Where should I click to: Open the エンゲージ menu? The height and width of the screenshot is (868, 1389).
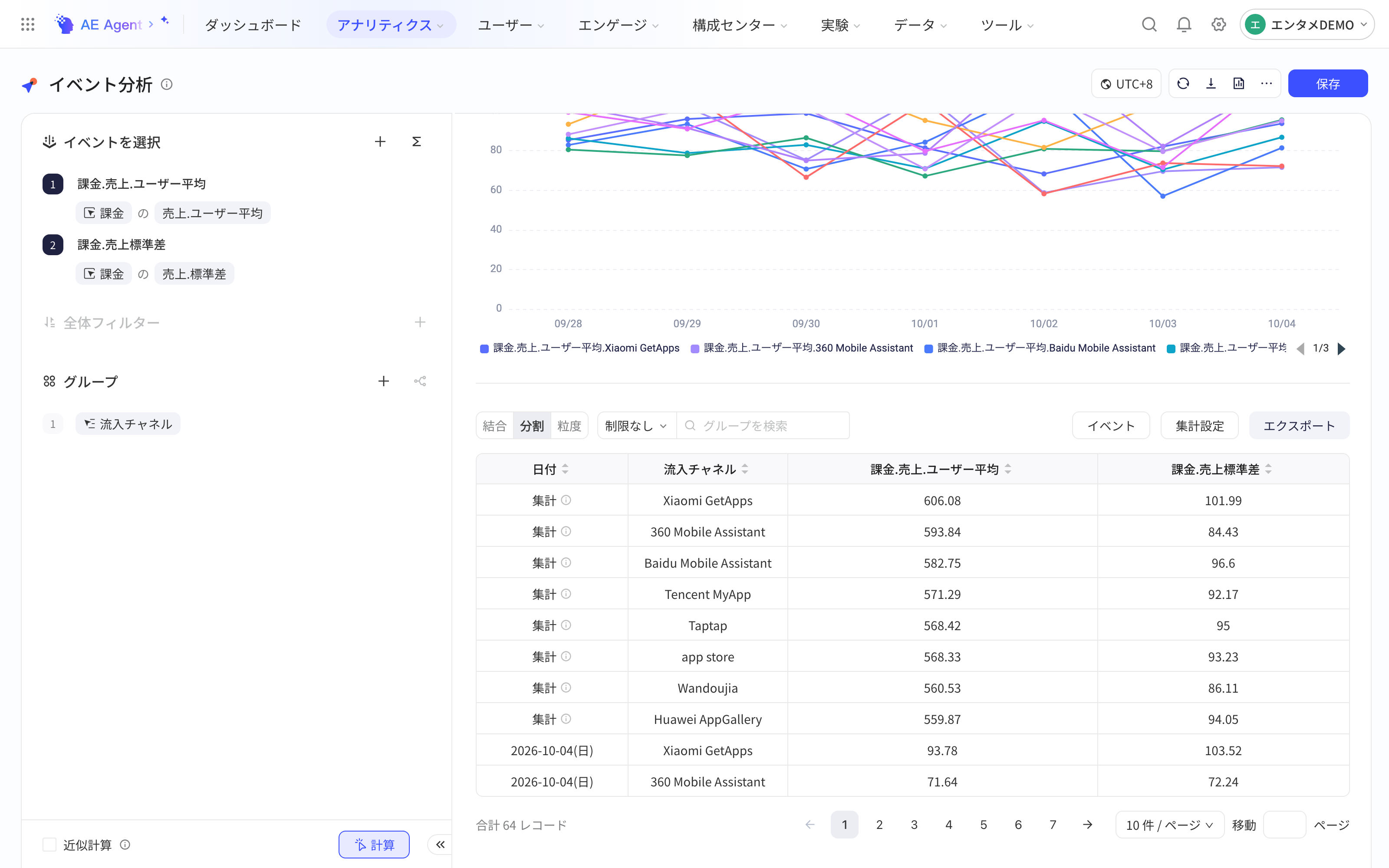(618, 25)
